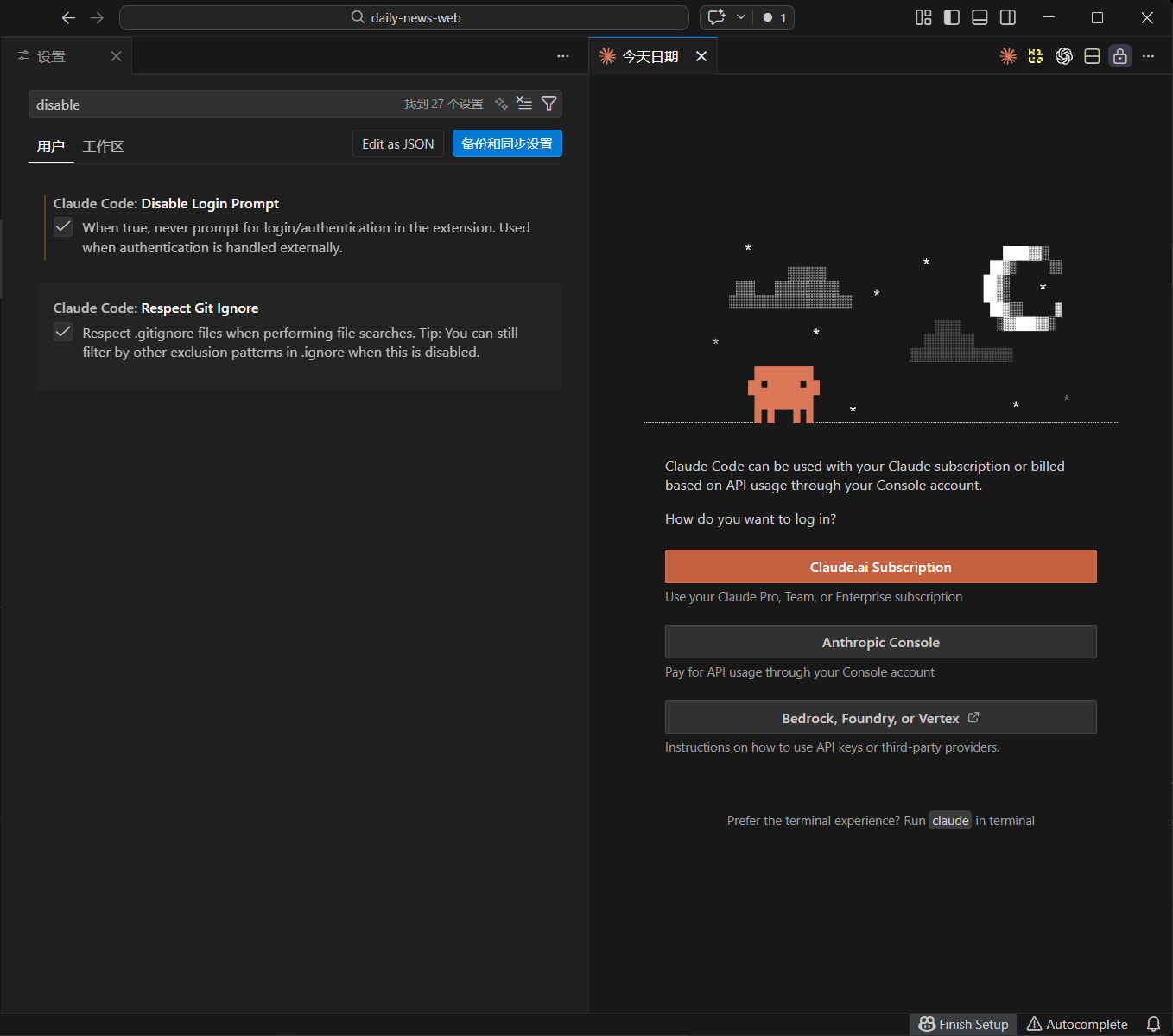The height and width of the screenshot is (1036, 1173).
Task: Open the settings filter funnel
Action: [548, 104]
